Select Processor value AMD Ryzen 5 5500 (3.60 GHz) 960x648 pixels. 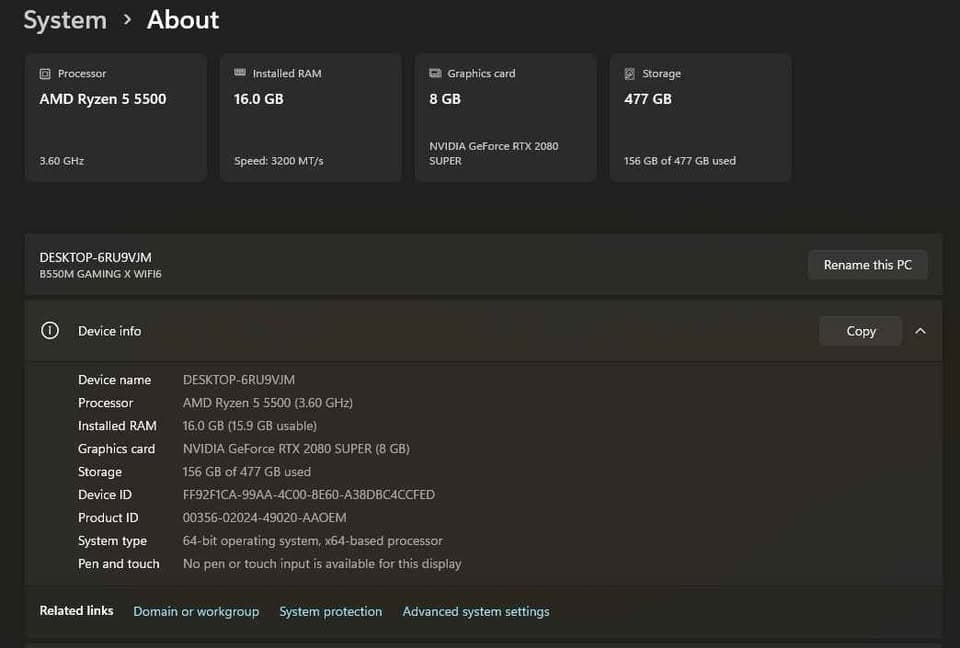click(x=268, y=403)
